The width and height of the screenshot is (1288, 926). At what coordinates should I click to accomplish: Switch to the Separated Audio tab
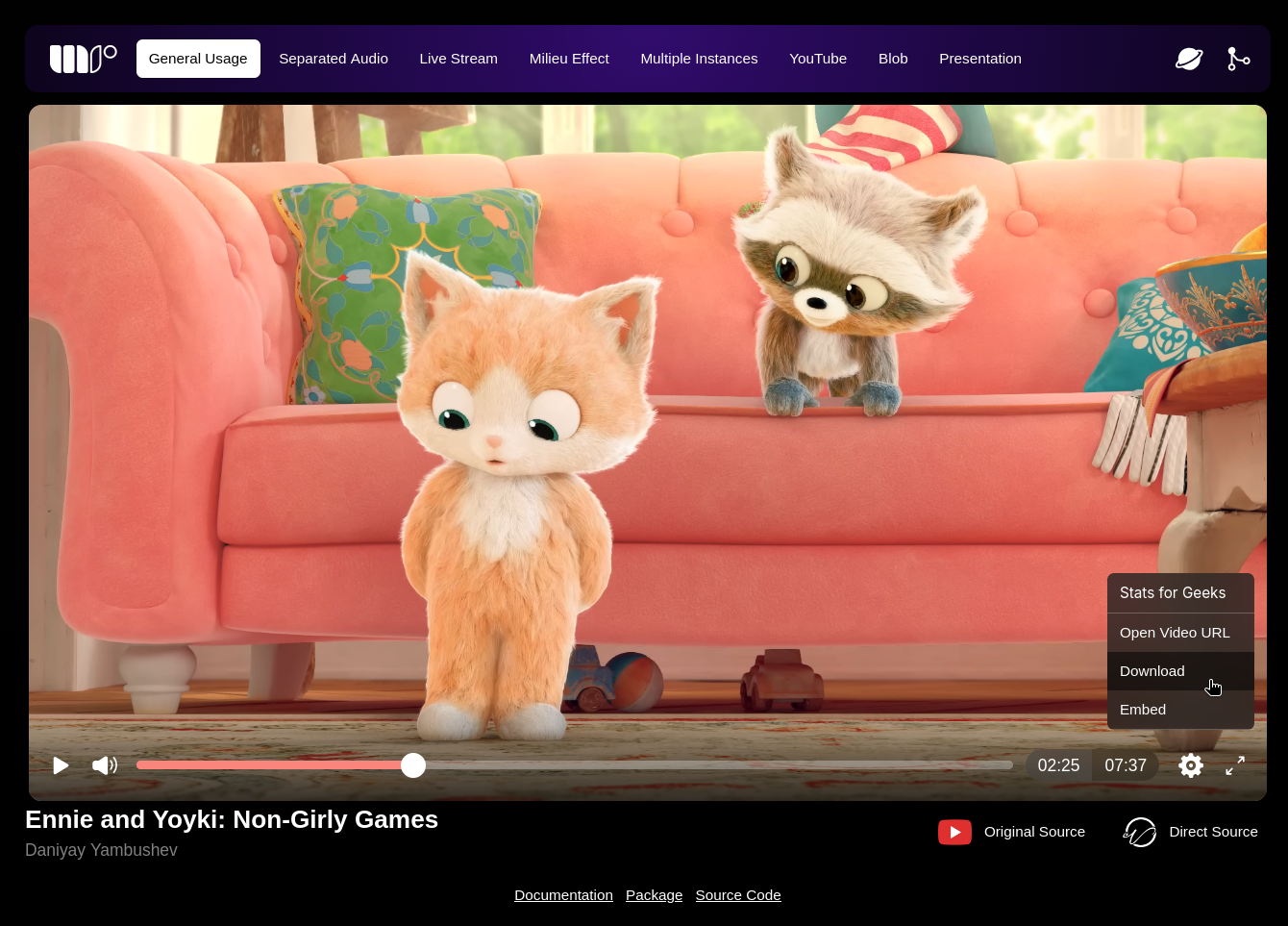pos(334,59)
